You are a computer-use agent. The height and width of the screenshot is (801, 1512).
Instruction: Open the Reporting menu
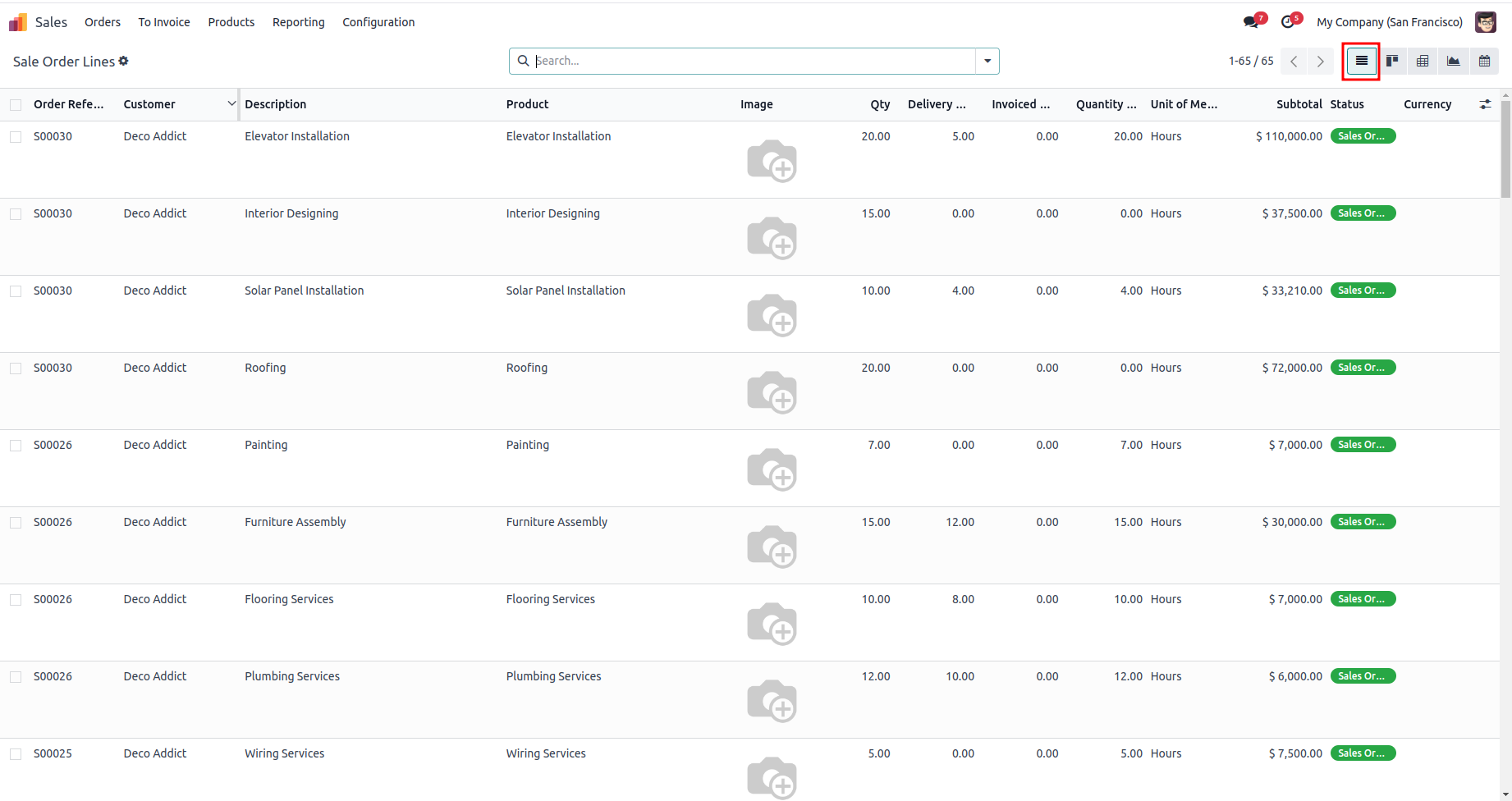click(298, 22)
